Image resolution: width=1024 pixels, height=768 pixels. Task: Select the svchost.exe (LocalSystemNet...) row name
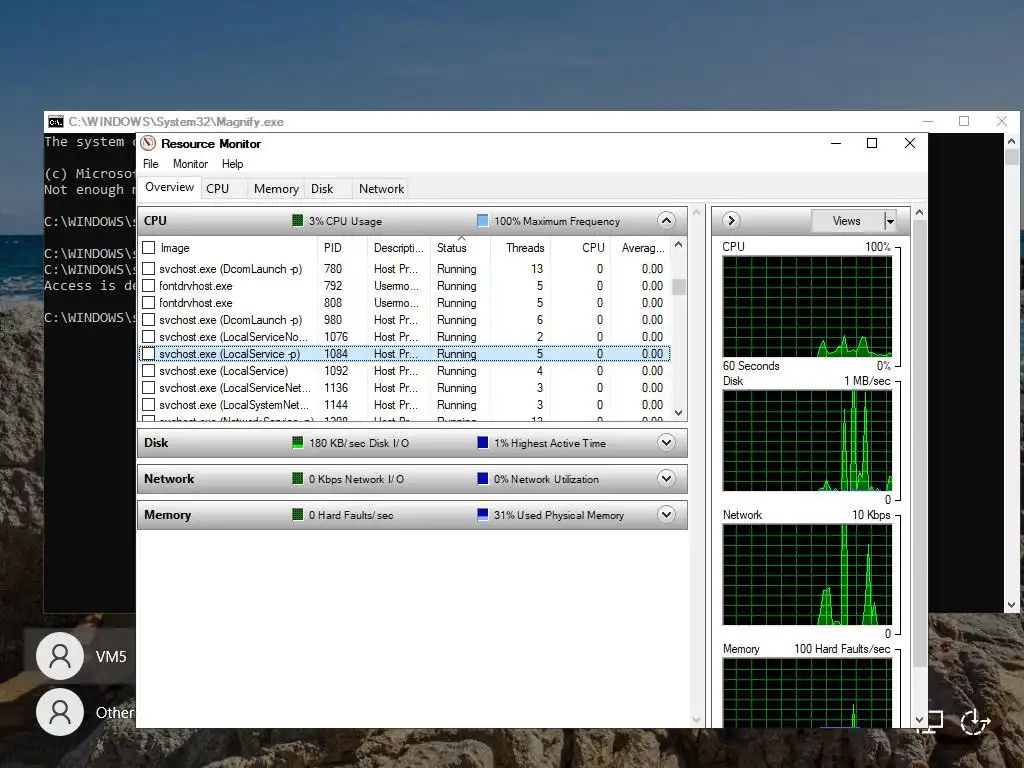[x=234, y=404]
